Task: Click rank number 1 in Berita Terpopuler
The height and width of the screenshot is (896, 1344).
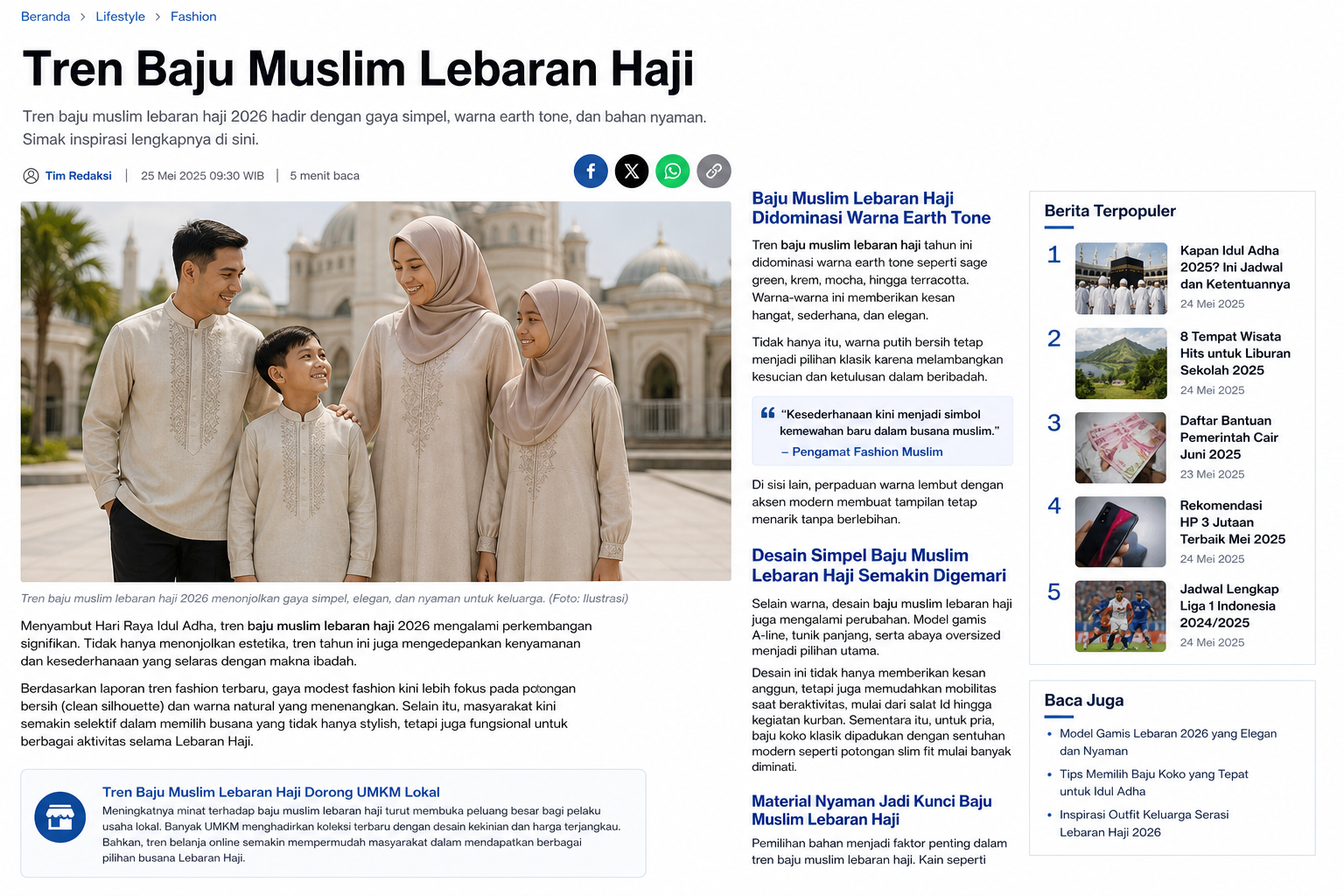Action: click(x=1054, y=255)
